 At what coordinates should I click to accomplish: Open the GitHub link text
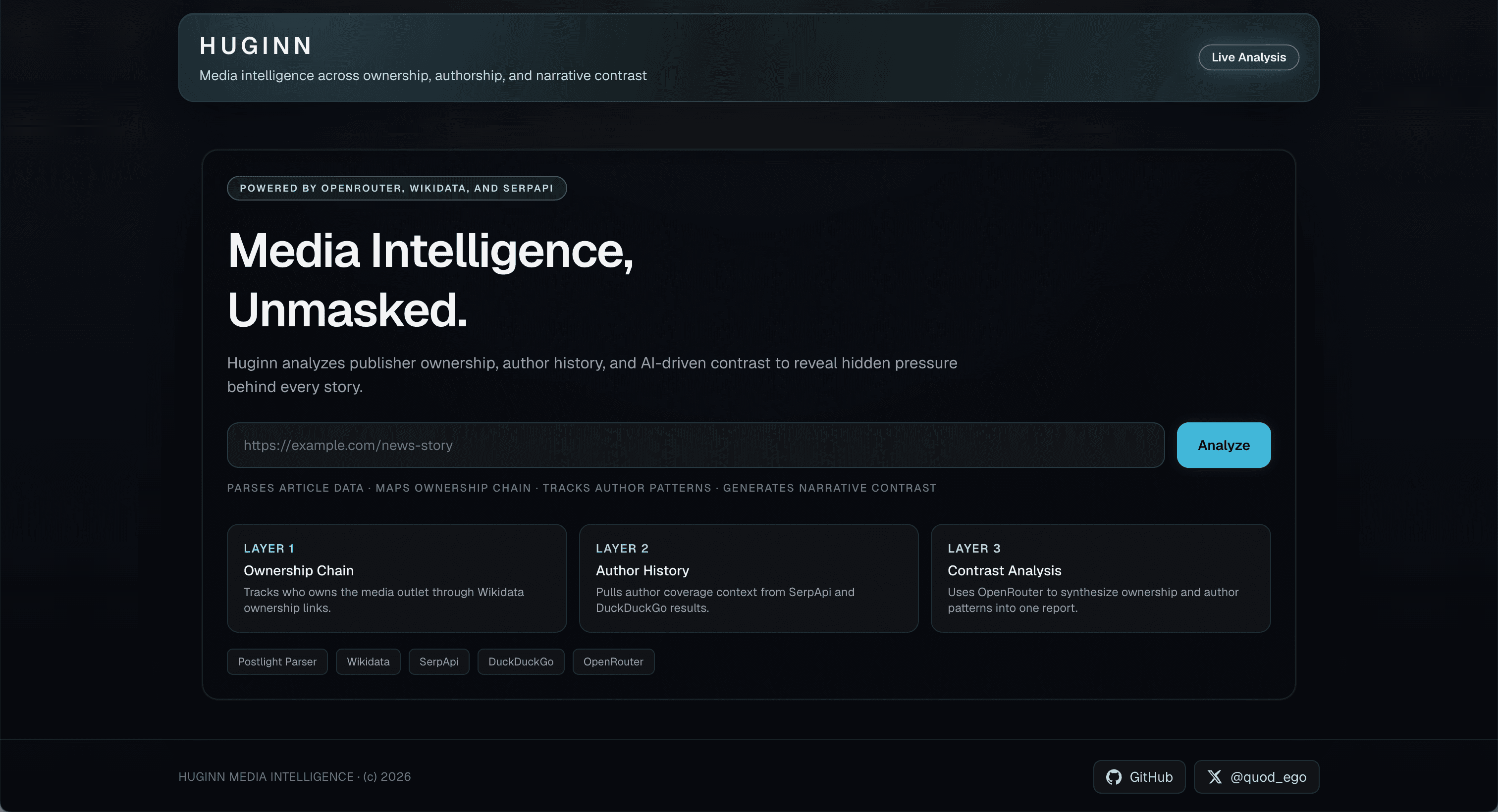coord(1150,776)
